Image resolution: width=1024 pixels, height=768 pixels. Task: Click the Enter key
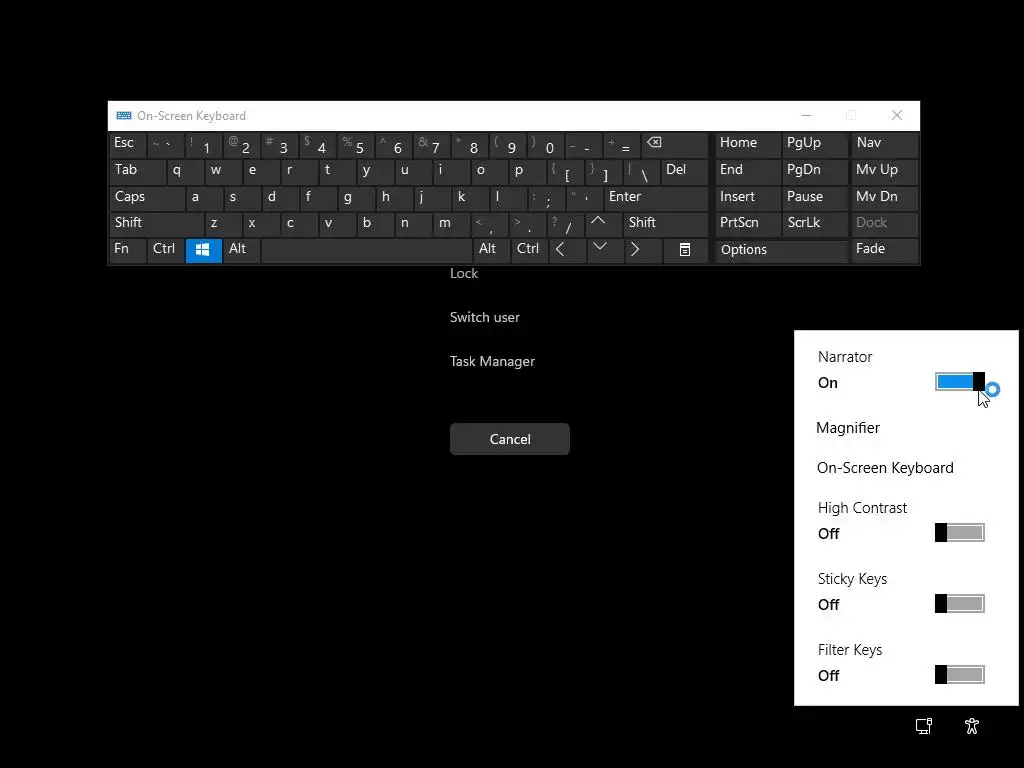656,197
